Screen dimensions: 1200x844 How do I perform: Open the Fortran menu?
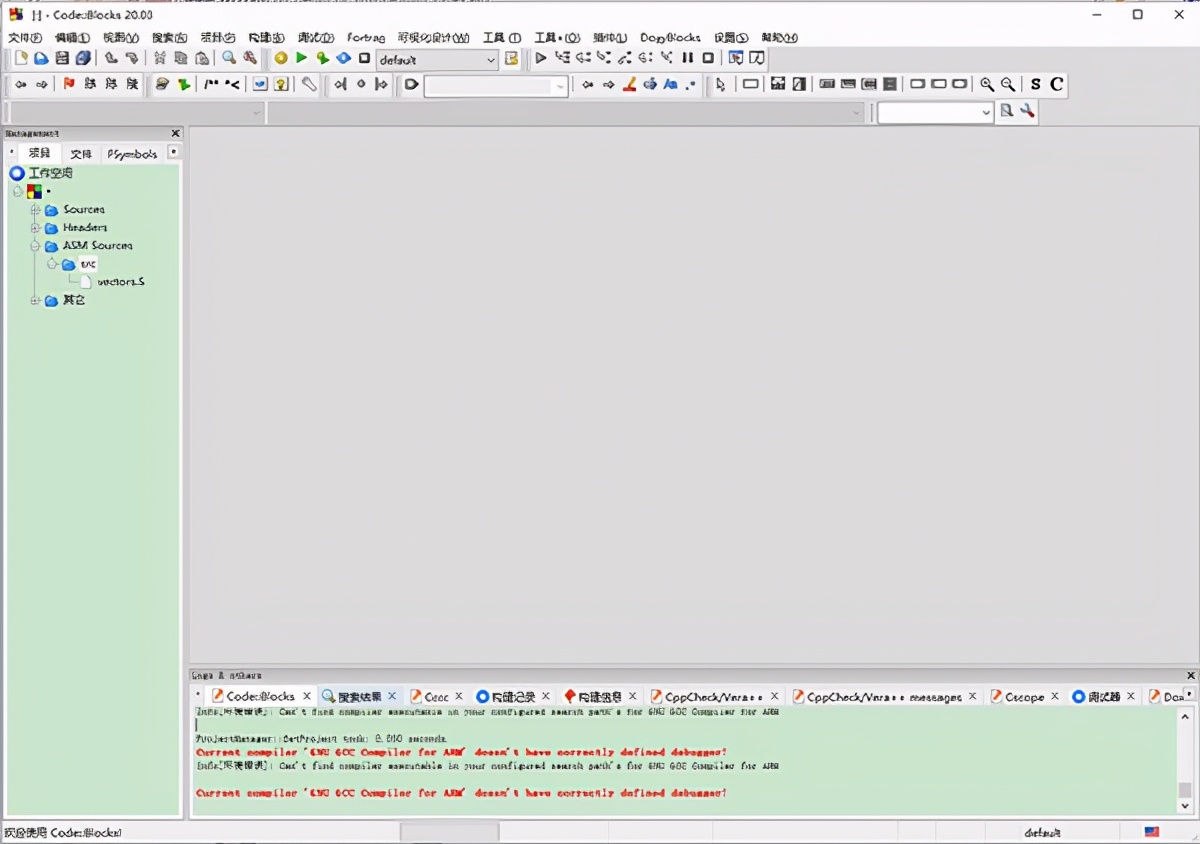point(366,37)
